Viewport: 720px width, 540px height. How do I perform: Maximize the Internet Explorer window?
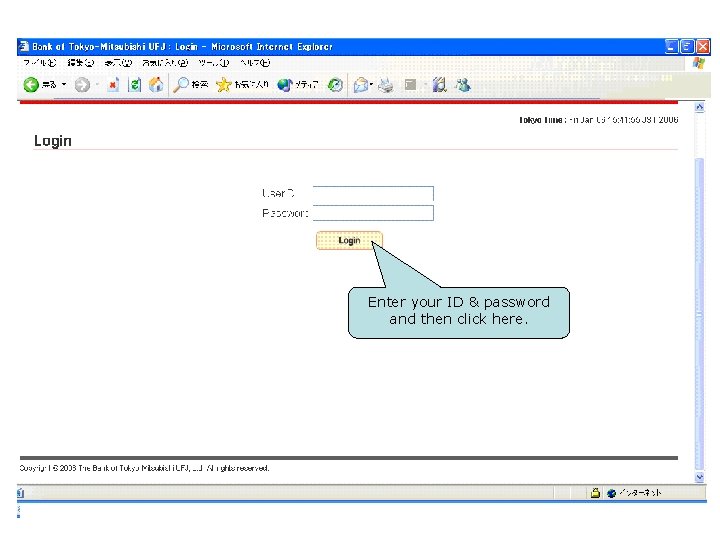(x=687, y=46)
